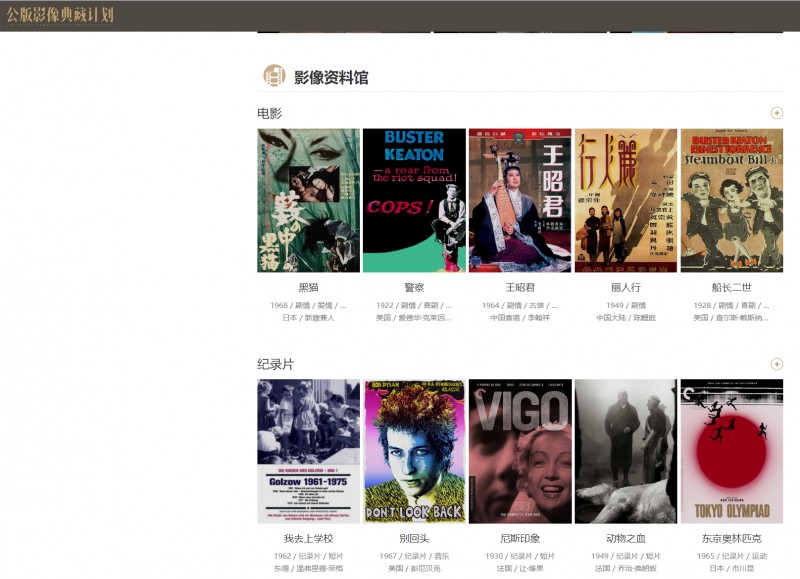
Task: Click the film reel icon beside 影像资料馆
Action: (274, 76)
